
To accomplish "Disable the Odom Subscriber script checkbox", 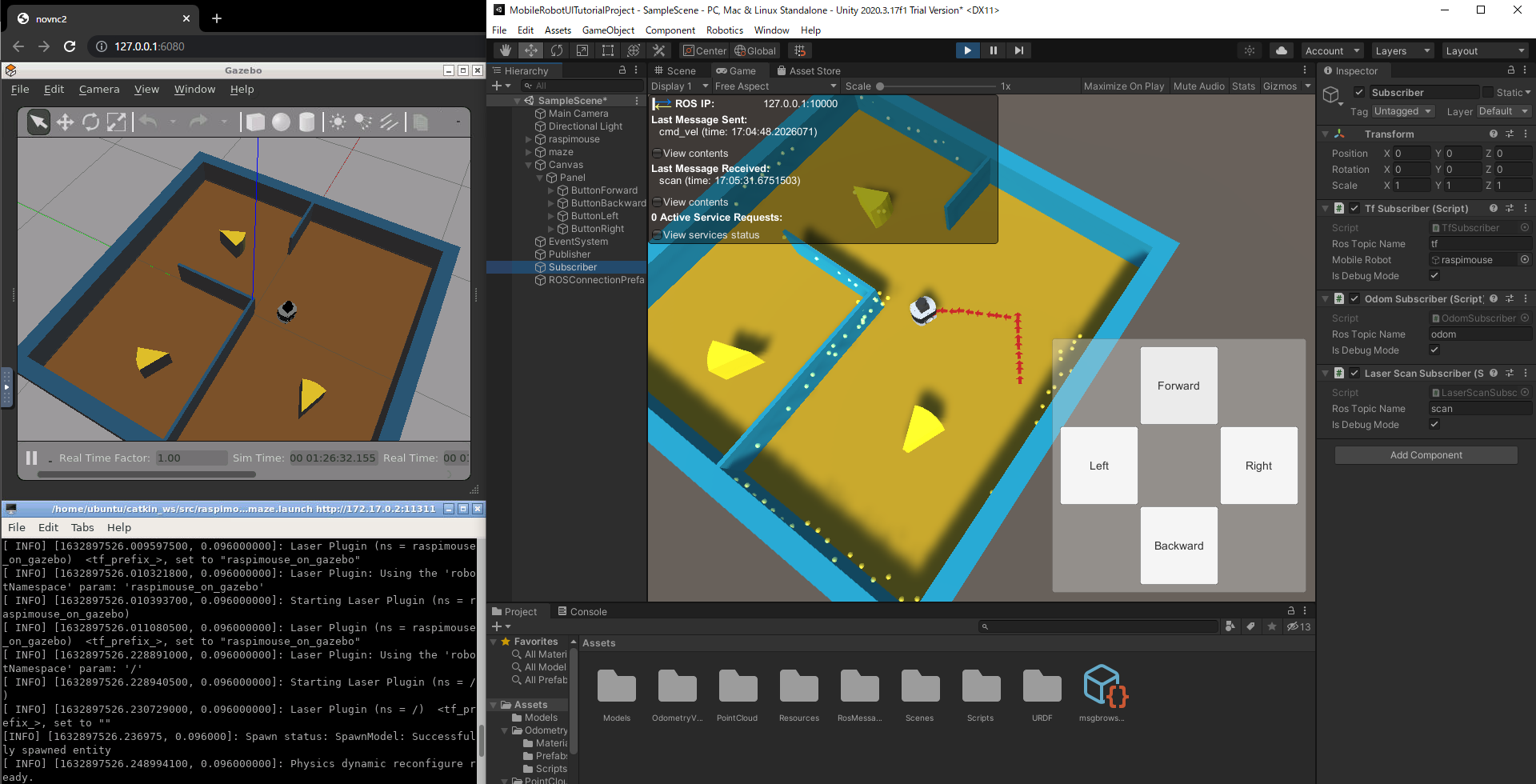I will tap(1354, 298).
